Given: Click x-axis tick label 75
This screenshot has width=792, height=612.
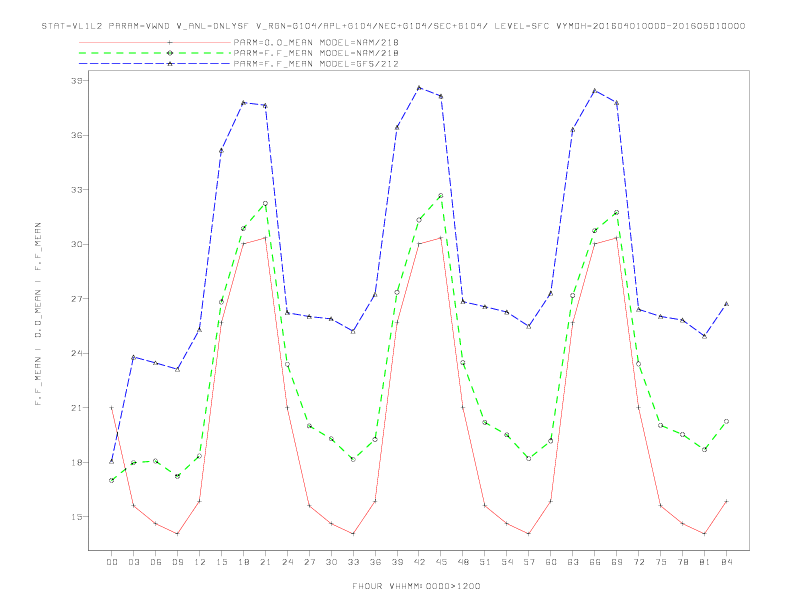Looking at the screenshot, I should pos(661,562).
